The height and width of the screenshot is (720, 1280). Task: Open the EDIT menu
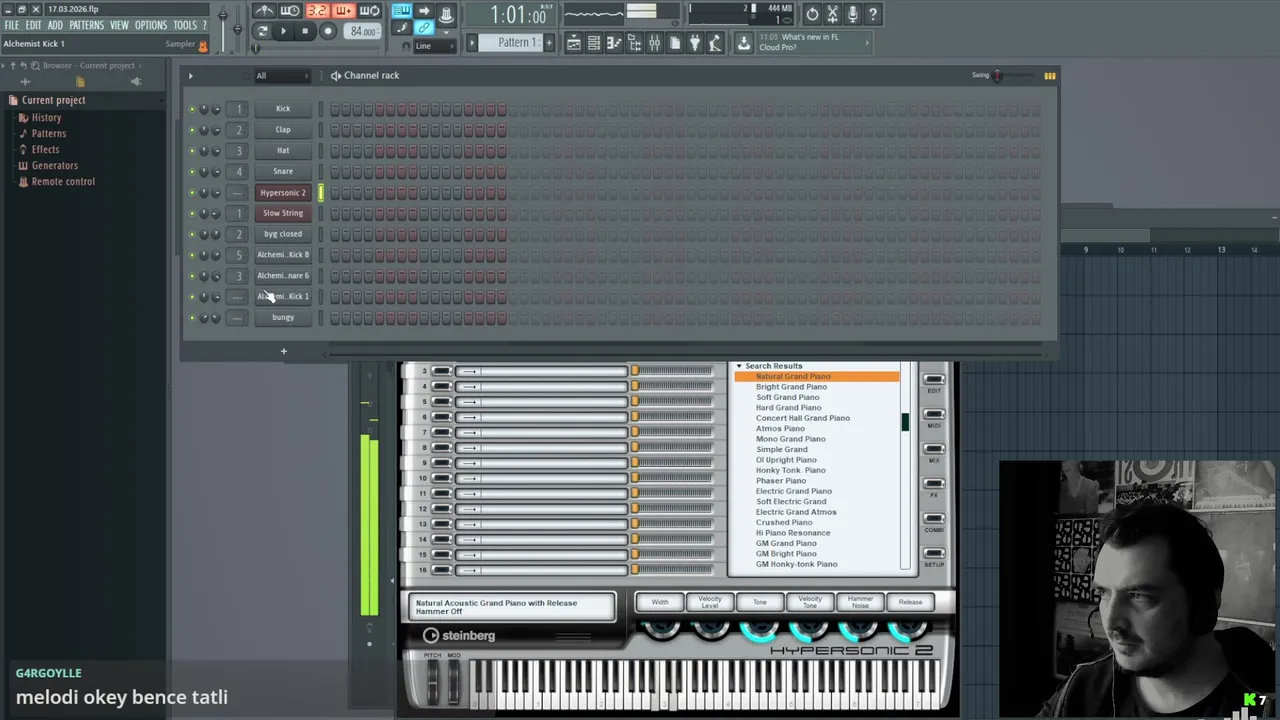click(x=33, y=25)
